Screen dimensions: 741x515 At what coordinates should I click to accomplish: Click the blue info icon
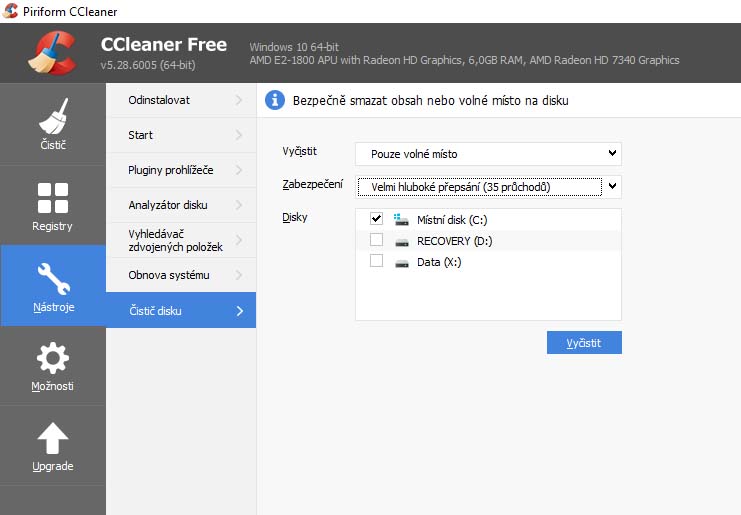[275, 100]
